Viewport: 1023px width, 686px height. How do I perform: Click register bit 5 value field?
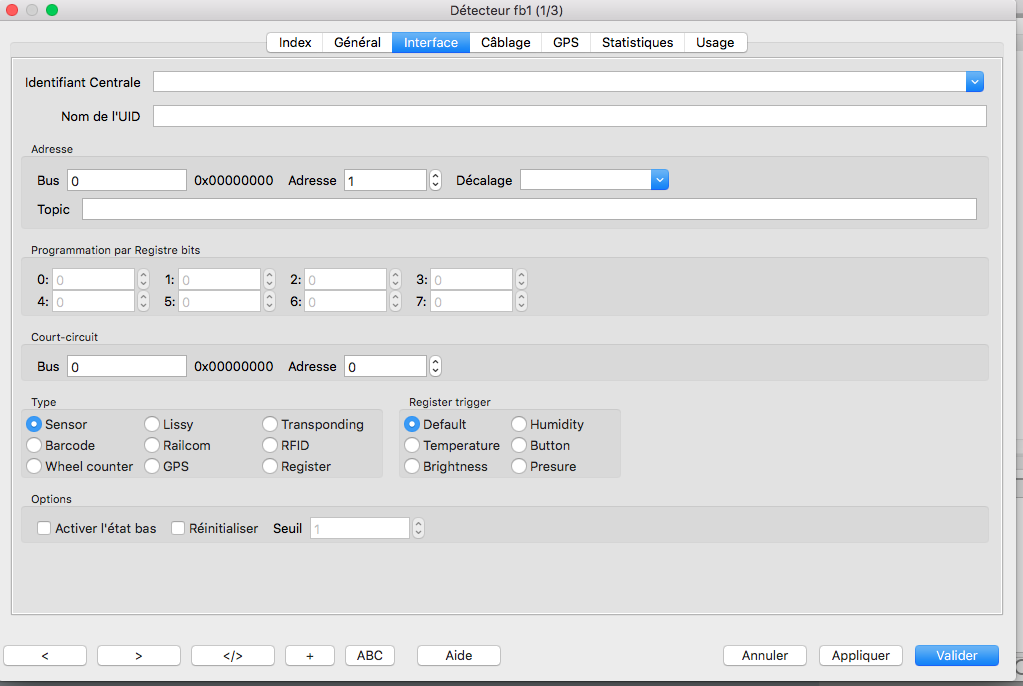(219, 302)
